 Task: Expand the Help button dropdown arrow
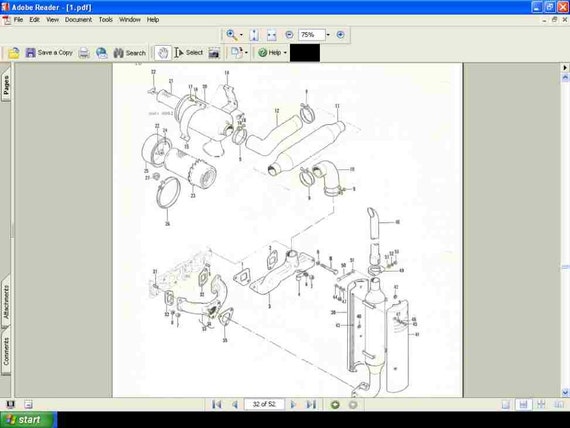tap(285, 53)
